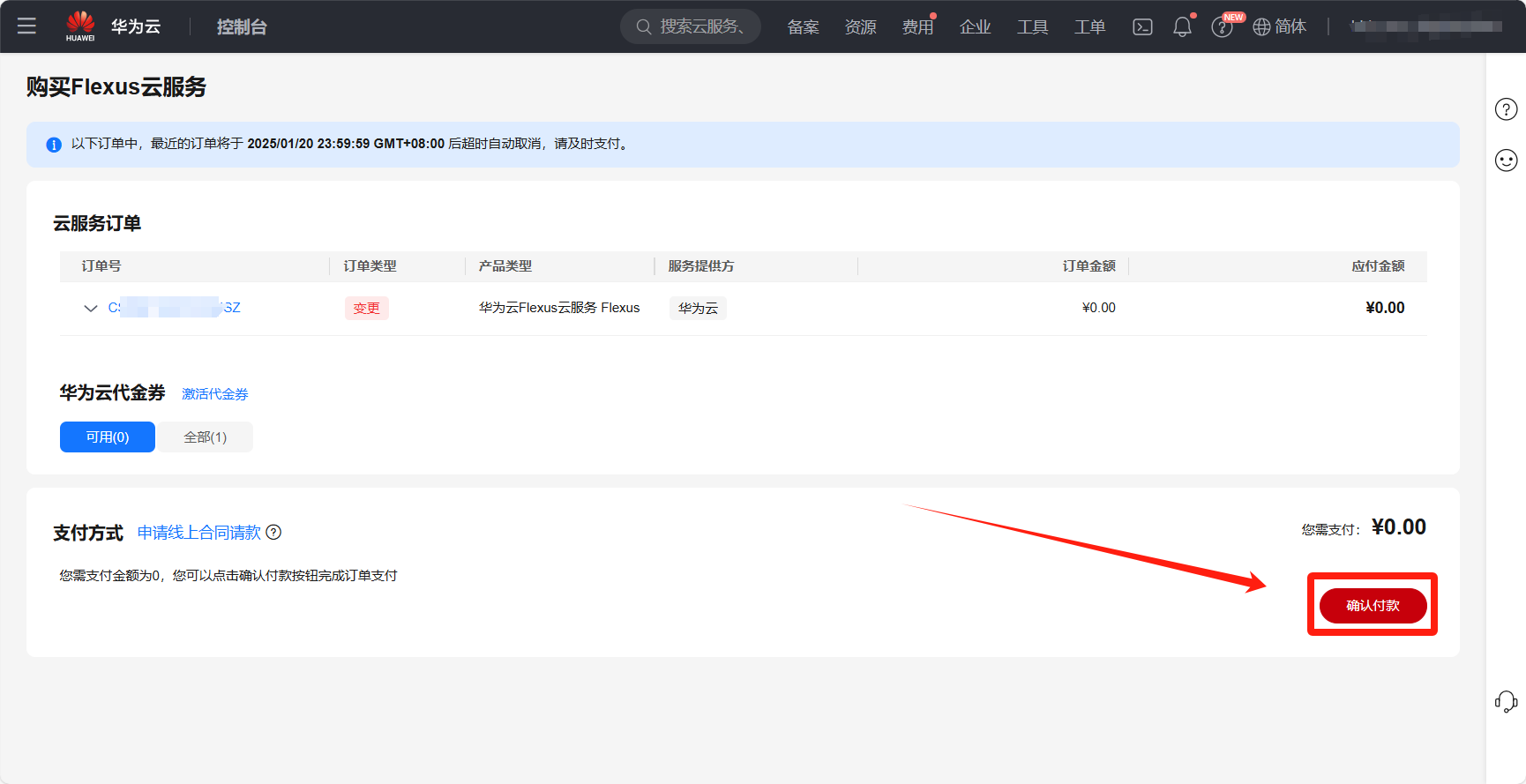Open the notifications bell
The width and height of the screenshot is (1526, 784).
[x=1182, y=27]
